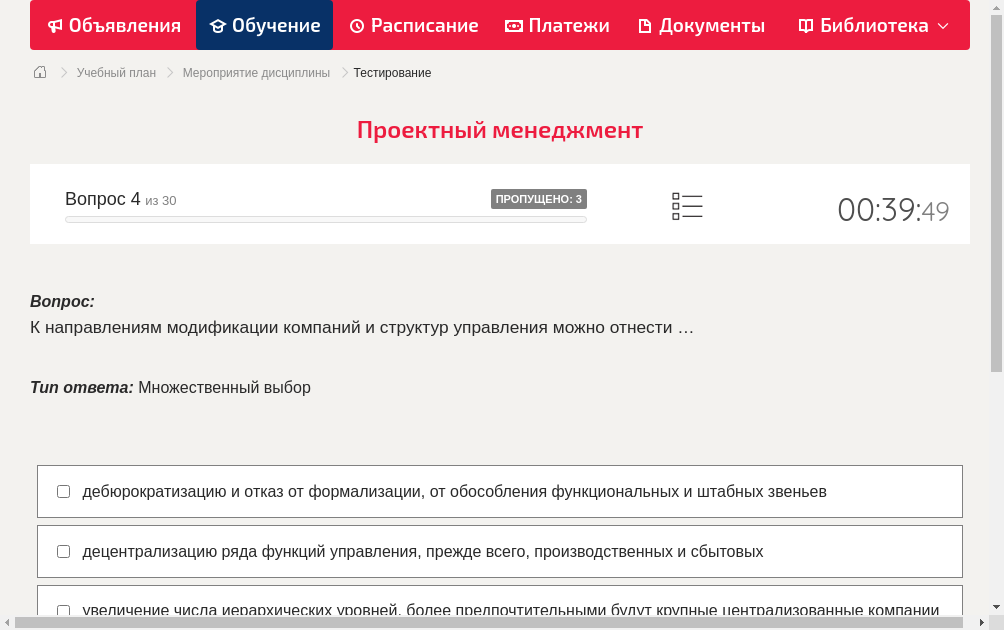This screenshot has width=1004, height=630.
Task: Select the graduation cap icon on Обучение
Action: pyautogui.click(x=220, y=25)
